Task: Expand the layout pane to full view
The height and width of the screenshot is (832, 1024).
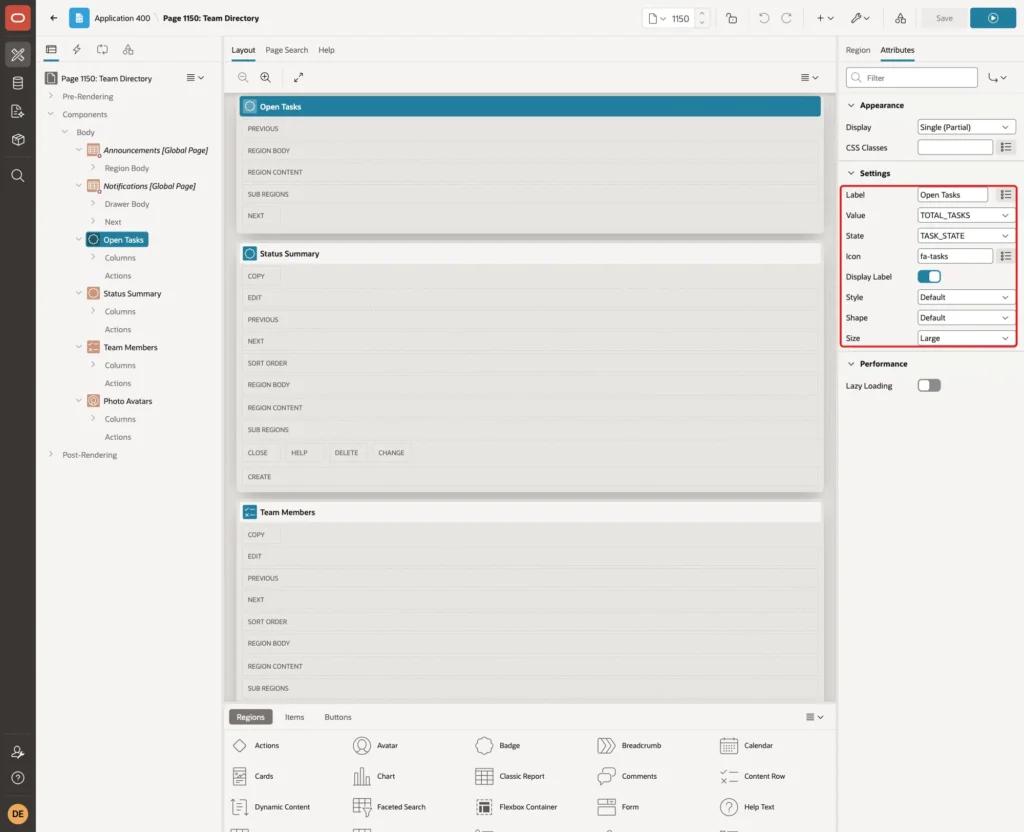Action: pos(298,77)
